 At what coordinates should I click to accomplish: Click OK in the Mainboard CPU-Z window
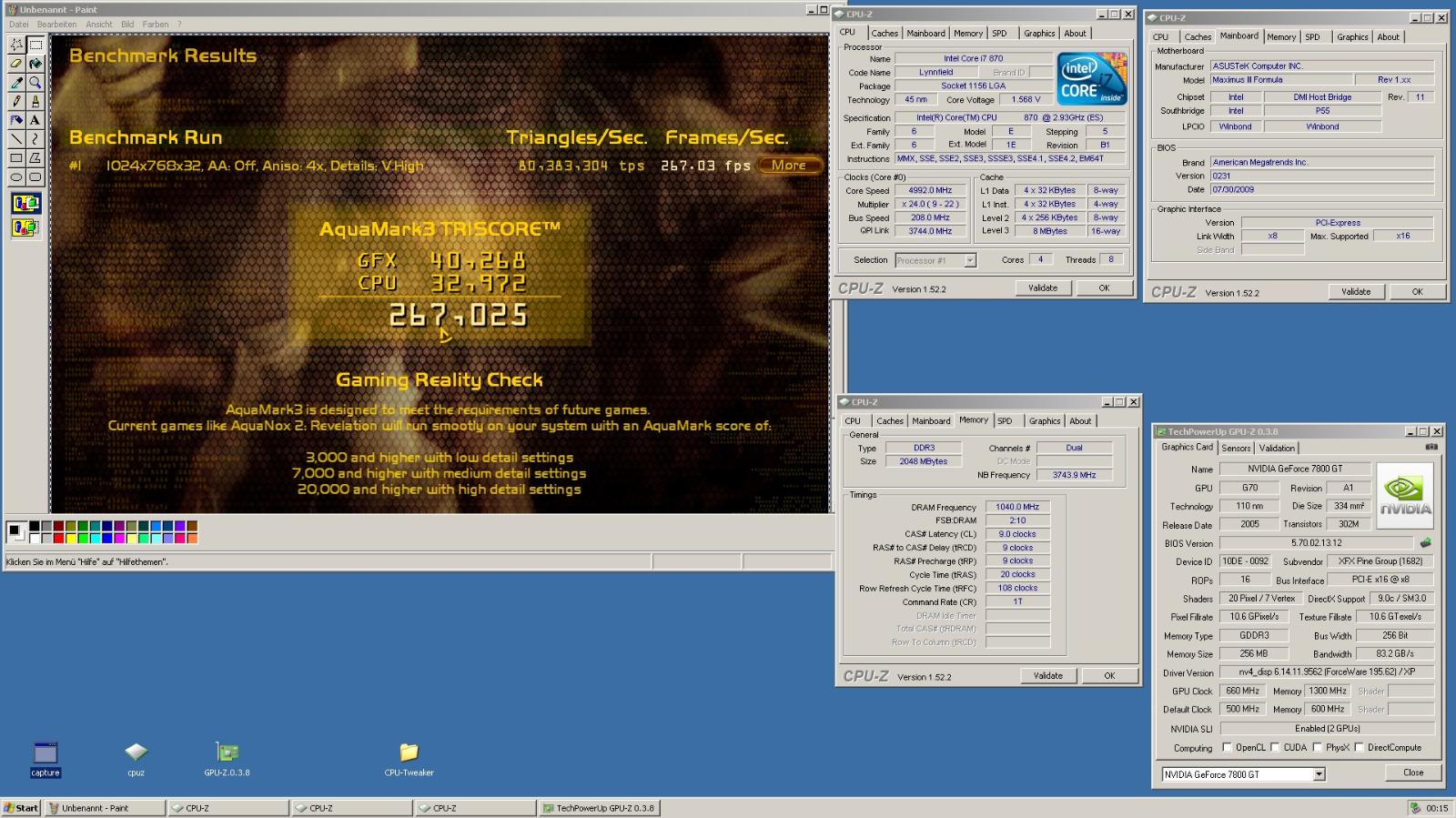1417,291
